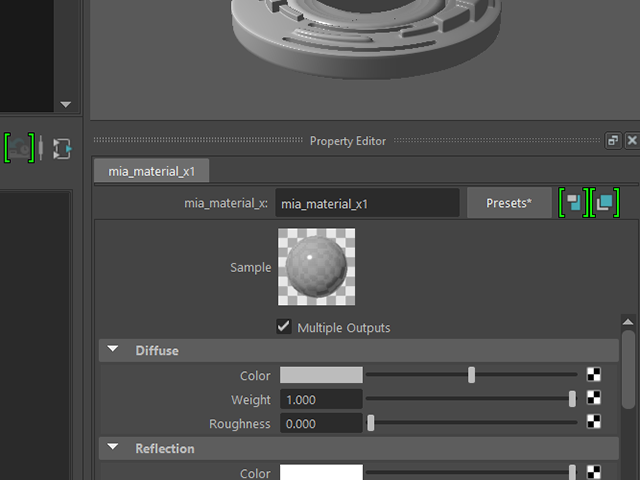Click the material Sample sphere thumbnail
The image size is (640, 480).
(316, 267)
